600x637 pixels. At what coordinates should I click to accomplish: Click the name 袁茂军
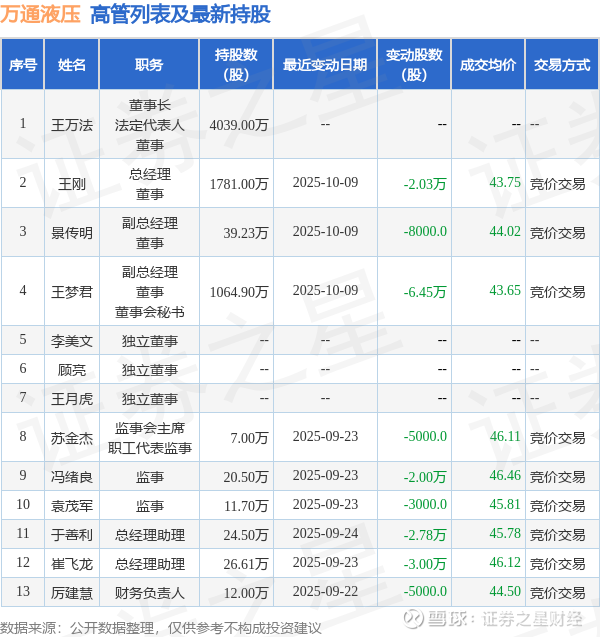coord(72,506)
